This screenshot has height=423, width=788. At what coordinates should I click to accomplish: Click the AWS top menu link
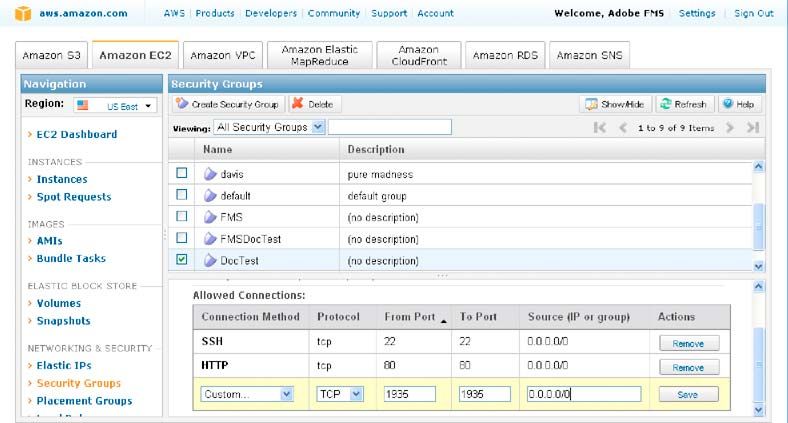(174, 13)
